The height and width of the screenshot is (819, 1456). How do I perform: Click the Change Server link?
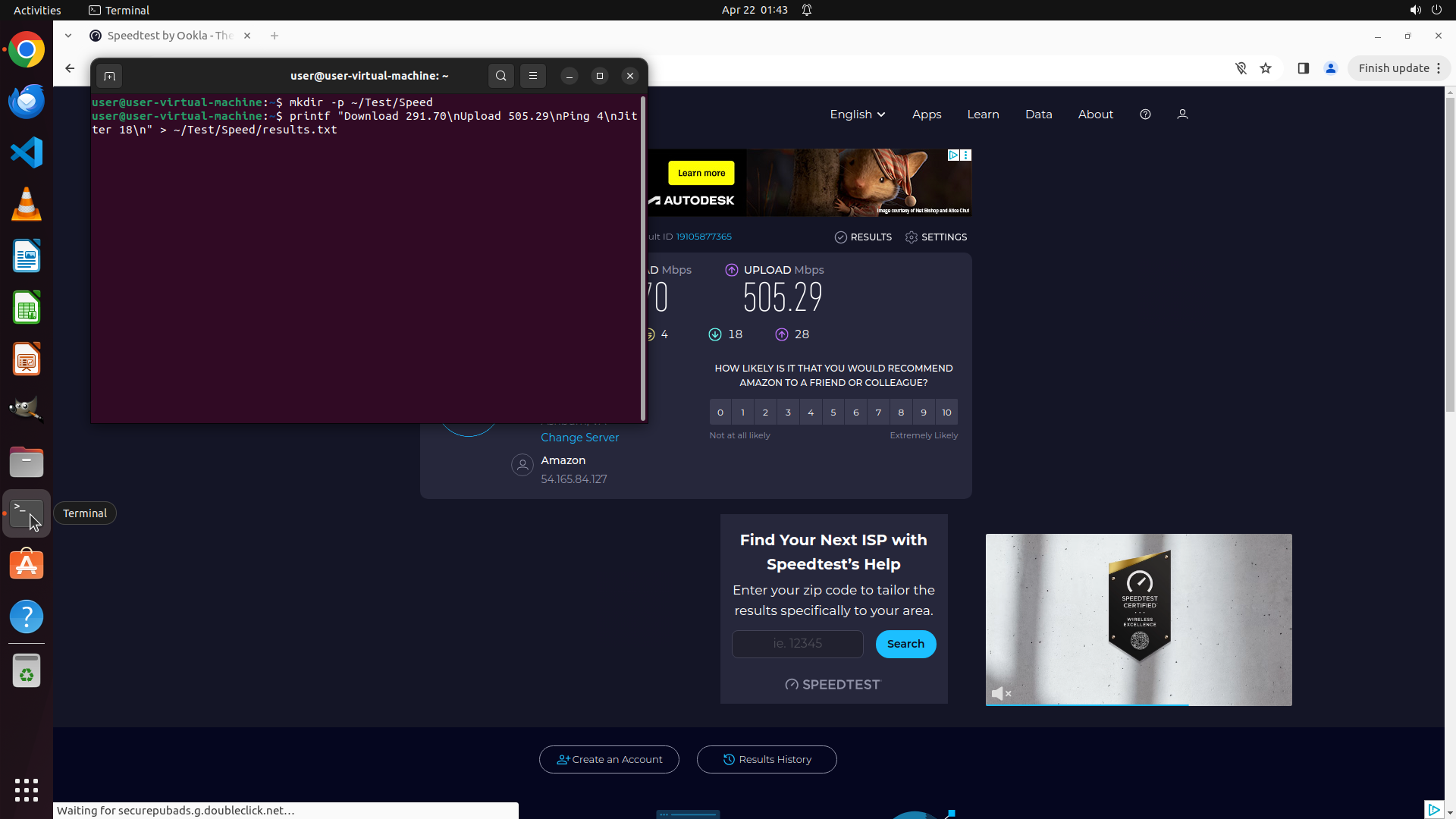coord(579,438)
